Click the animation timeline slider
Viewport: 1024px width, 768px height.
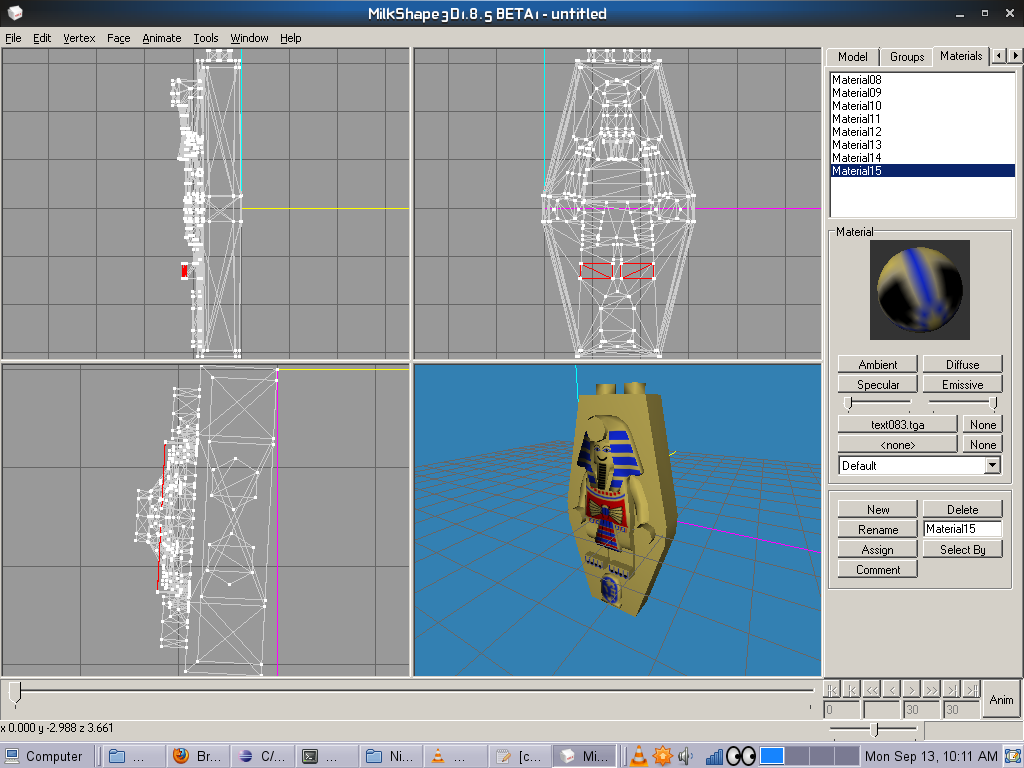(x=14, y=690)
